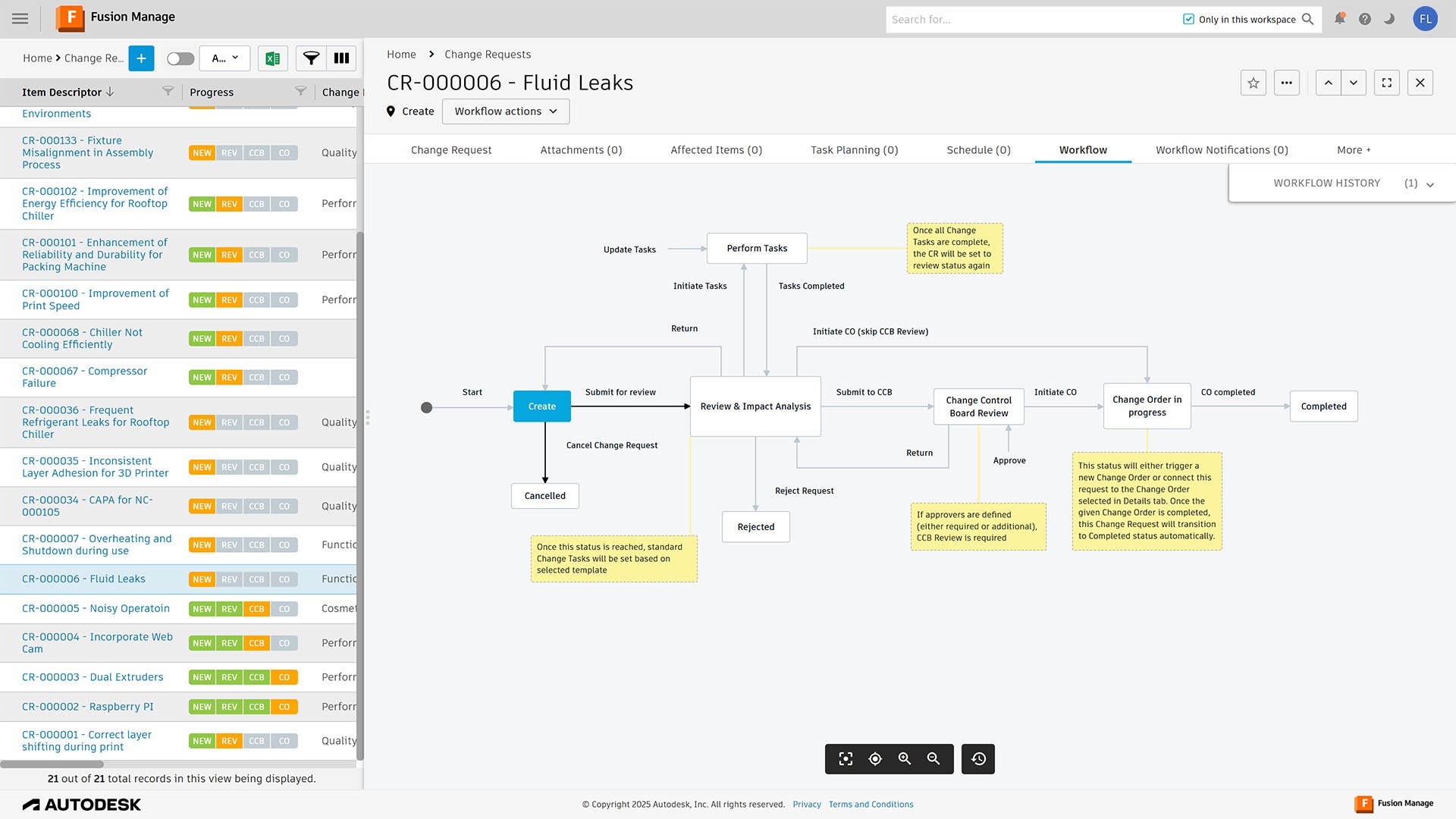Toggle the switch next to the add button

(180, 58)
